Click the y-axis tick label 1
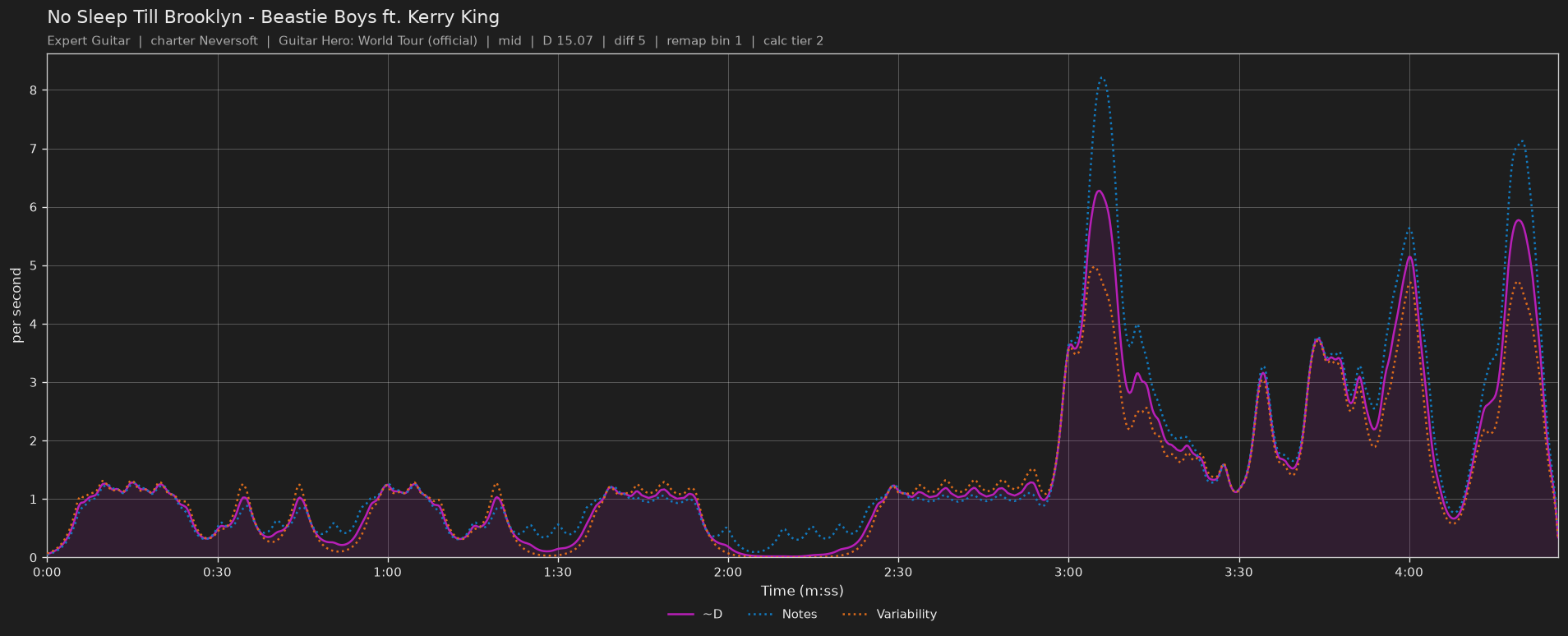 click(x=34, y=500)
